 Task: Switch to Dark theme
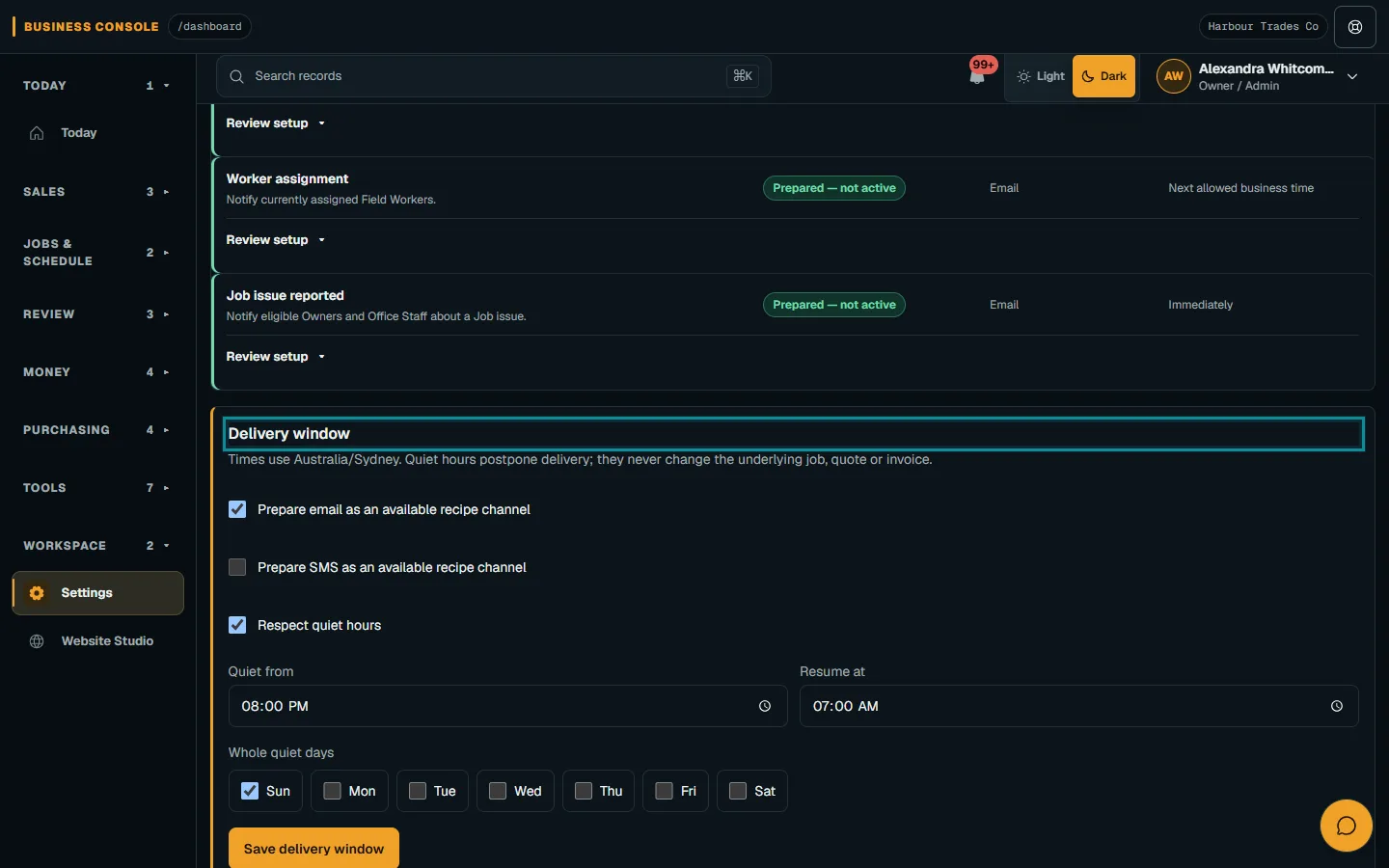[x=1103, y=76]
